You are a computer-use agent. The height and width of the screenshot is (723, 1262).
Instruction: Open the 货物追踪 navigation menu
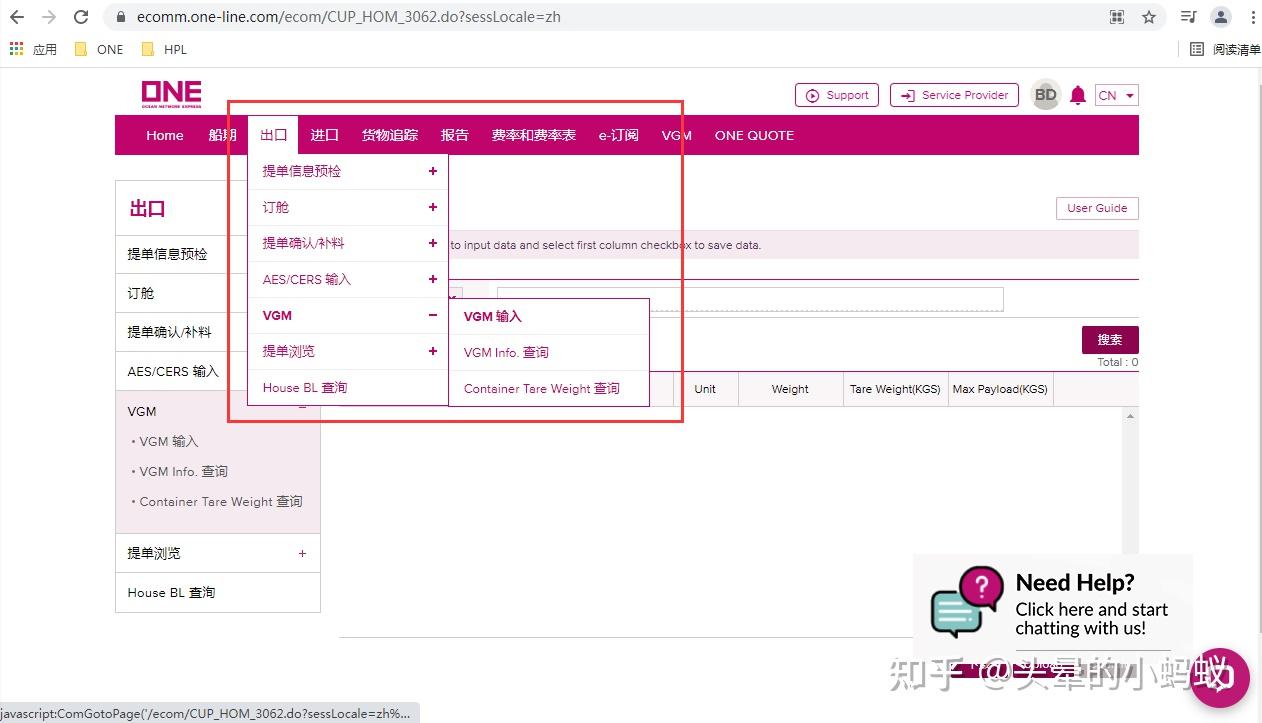tap(389, 135)
